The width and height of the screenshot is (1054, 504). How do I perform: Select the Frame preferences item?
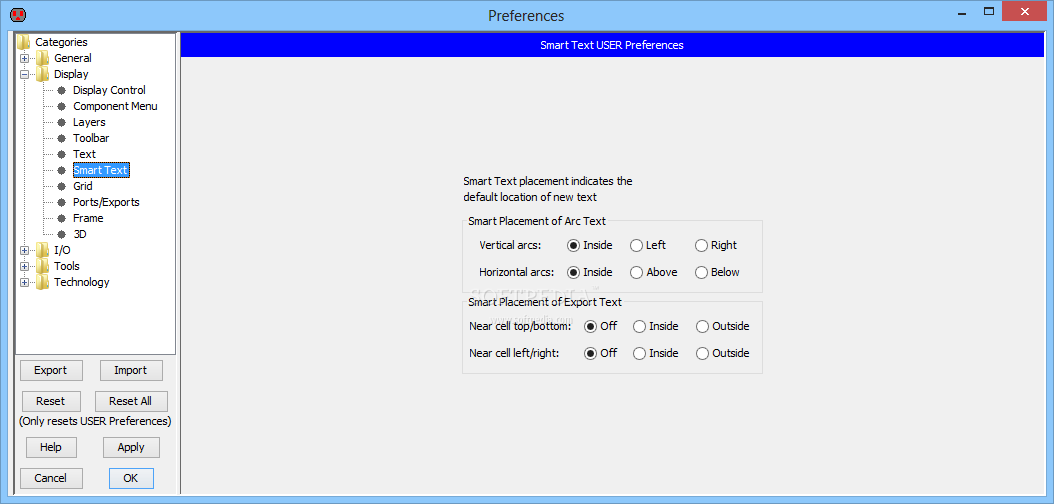click(88, 218)
